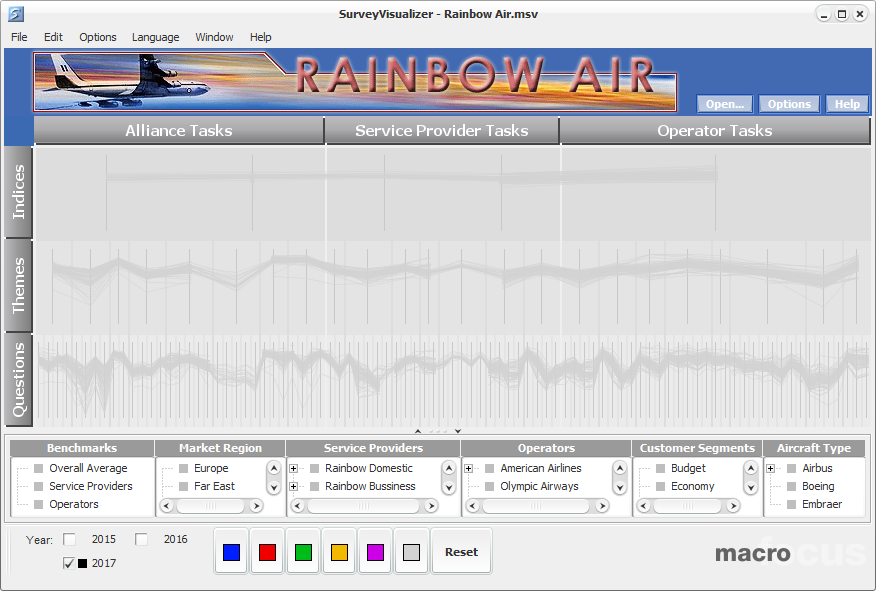
Task: Click the Open... button in header
Action: pos(724,104)
